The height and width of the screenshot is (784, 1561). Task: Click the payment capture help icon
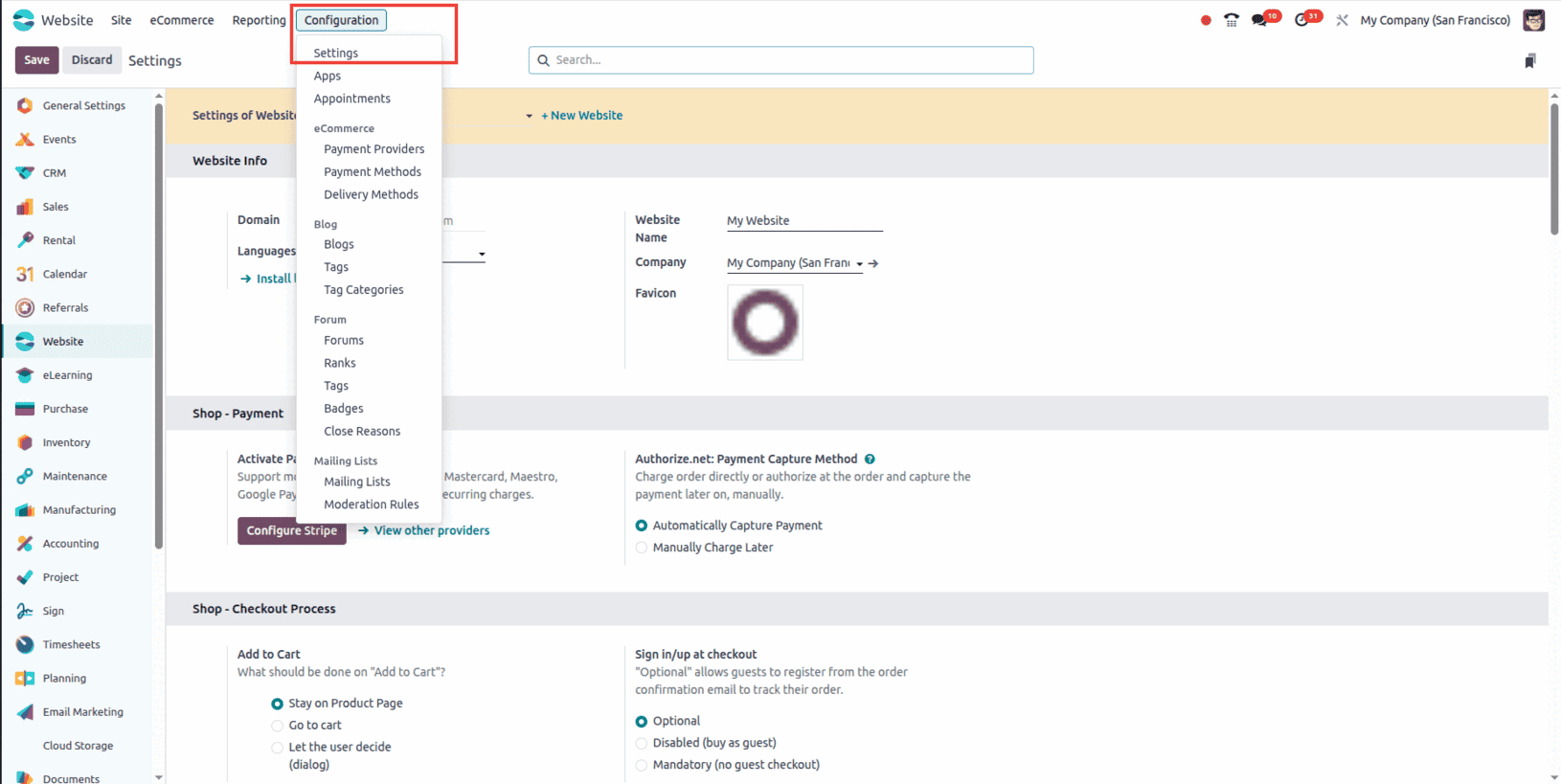pyautogui.click(x=870, y=459)
